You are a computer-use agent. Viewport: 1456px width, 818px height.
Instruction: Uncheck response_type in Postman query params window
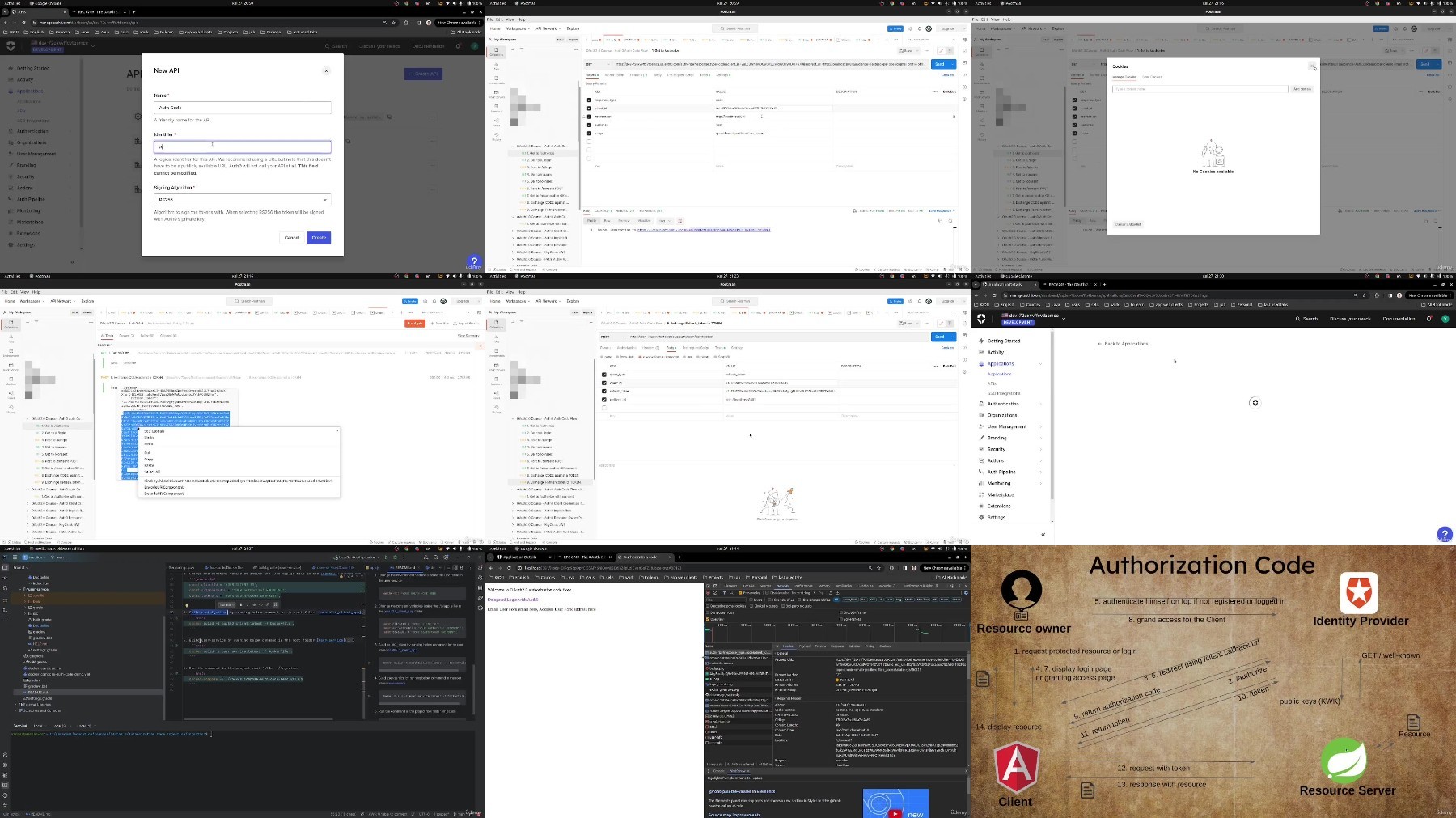click(x=589, y=100)
